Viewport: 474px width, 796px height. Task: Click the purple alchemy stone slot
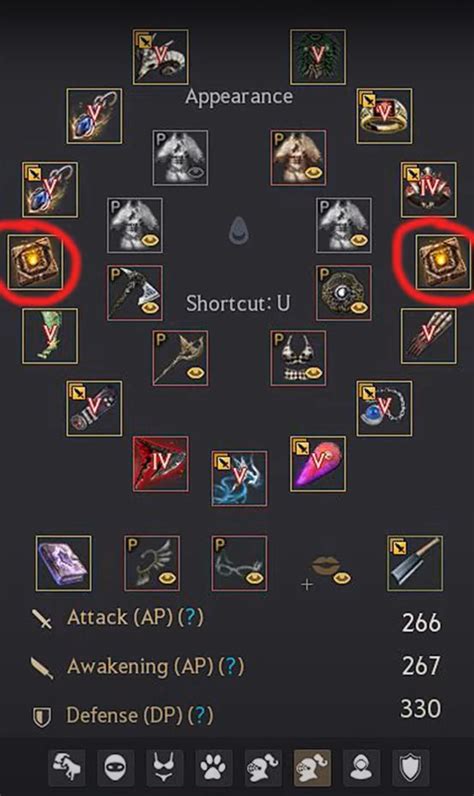coord(318,464)
